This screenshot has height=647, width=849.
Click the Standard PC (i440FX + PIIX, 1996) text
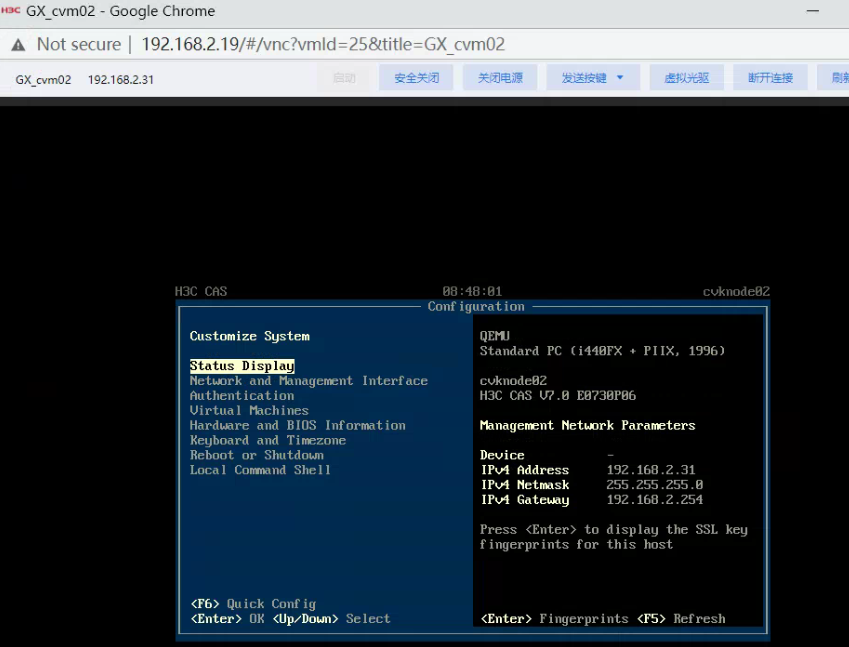tap(602, 351)
